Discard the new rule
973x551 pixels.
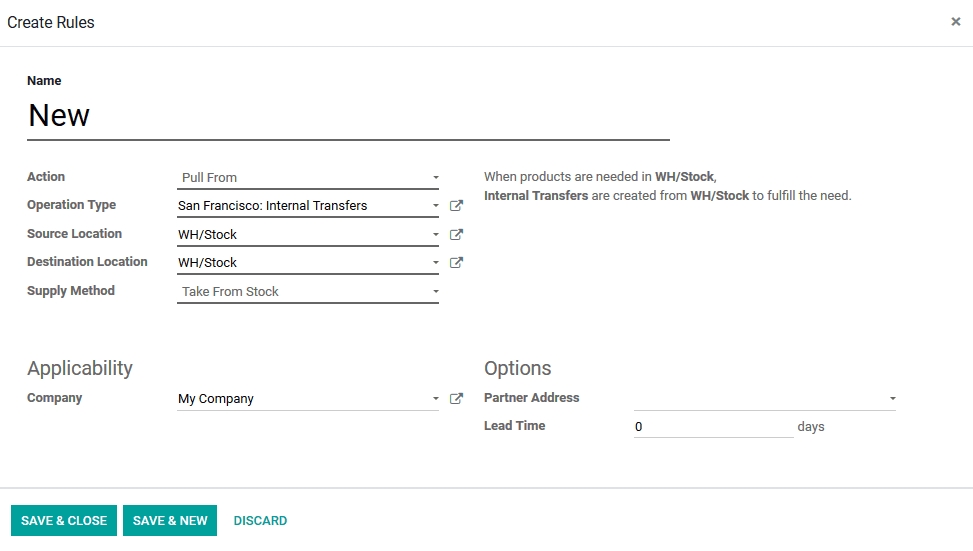click(x=260, y=521)
